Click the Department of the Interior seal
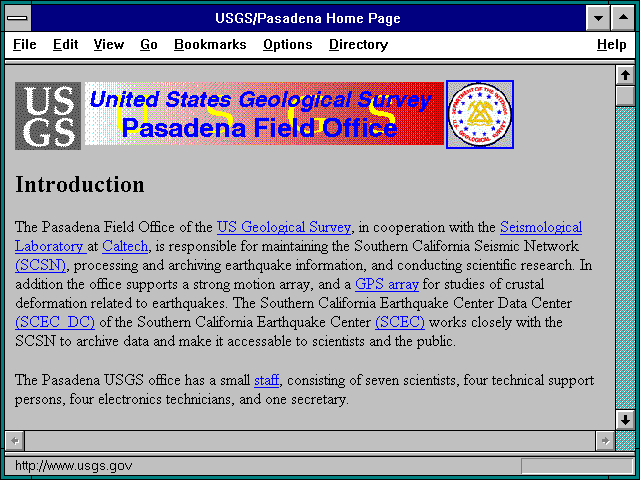Screen dimensions: 640x480 pos(480,114)
